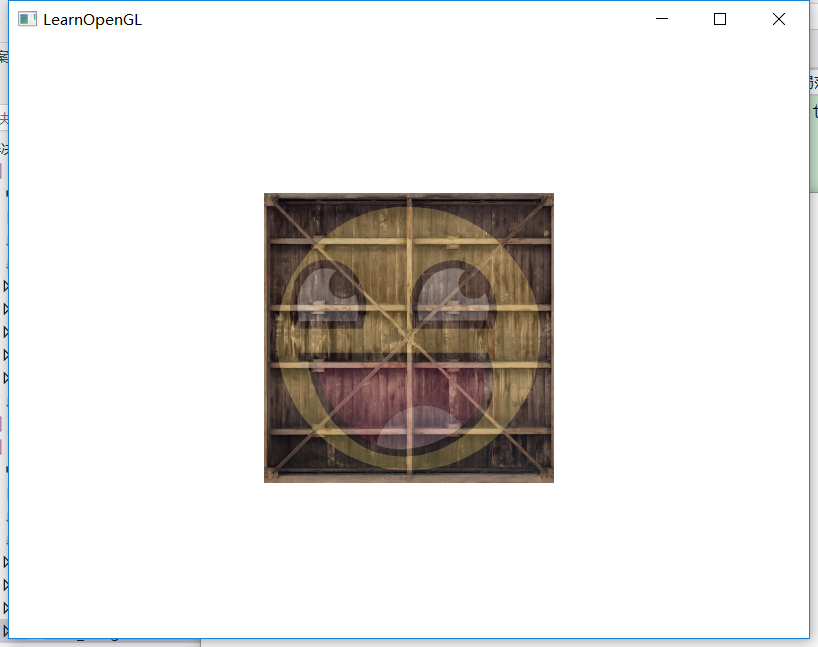Click the LearnOpenGL title bar application icon
Viewport: 818px width, 647px height.
click(27, 18)
